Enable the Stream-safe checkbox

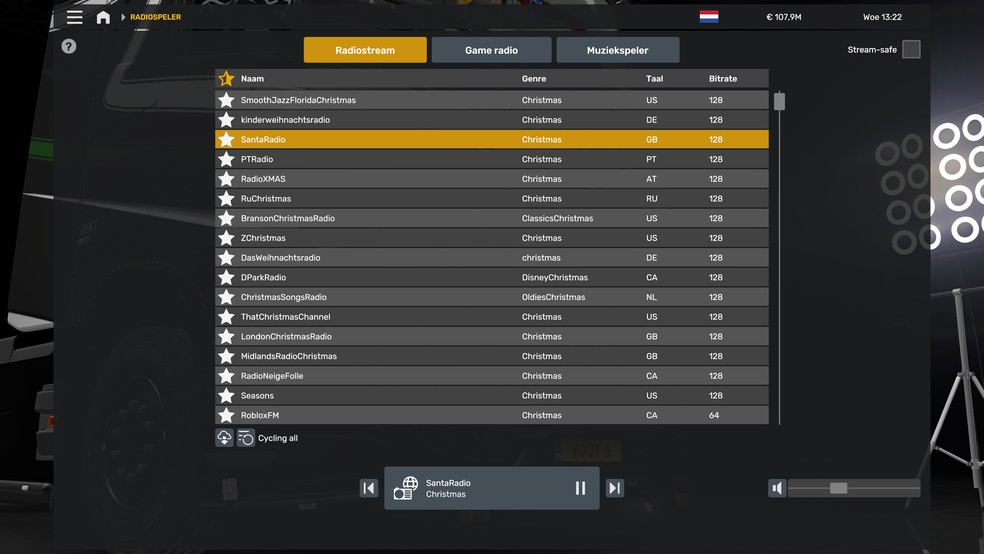coord(911,50)
